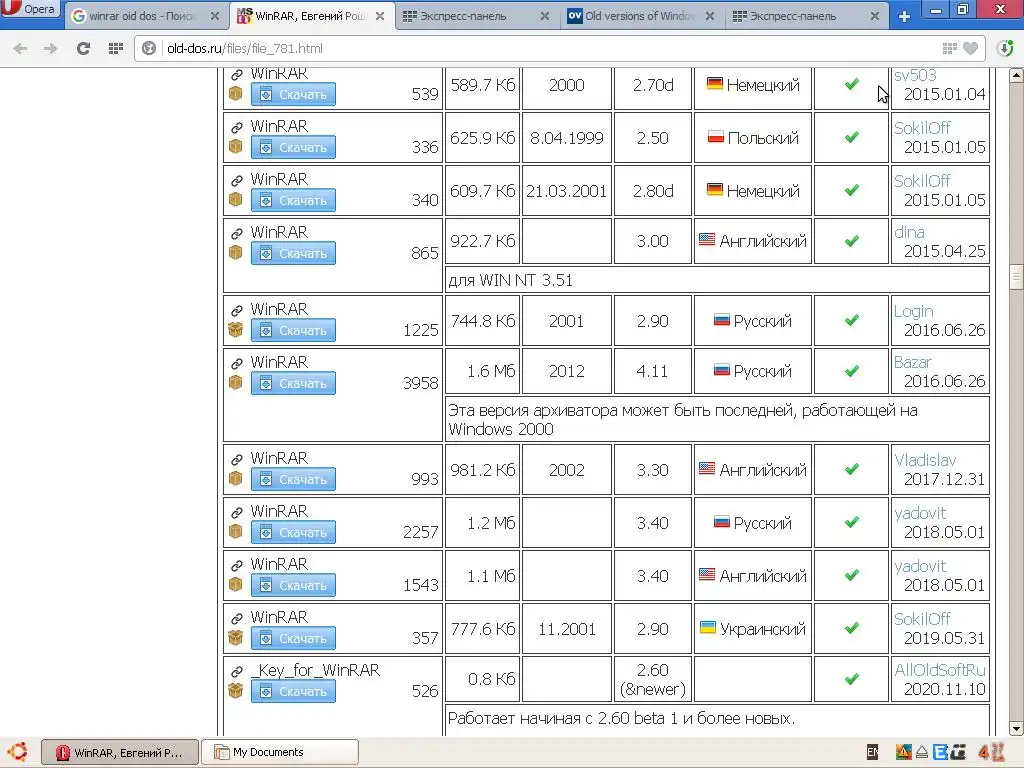Reload the current page

(x=83, y=48)
